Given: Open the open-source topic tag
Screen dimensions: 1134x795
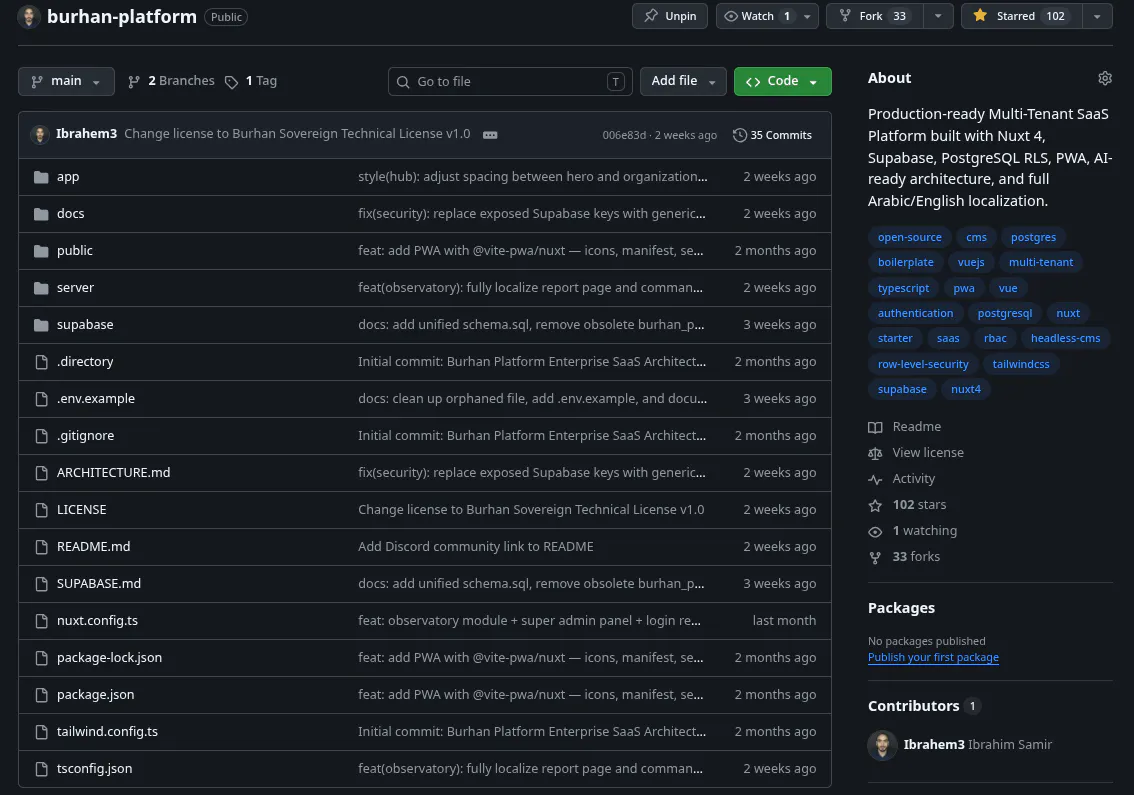Looking at the screenshot, I should (x=909, y=237).
